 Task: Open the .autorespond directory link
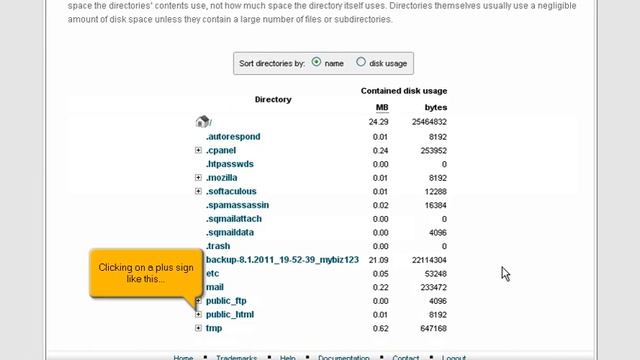pos(233,137)
